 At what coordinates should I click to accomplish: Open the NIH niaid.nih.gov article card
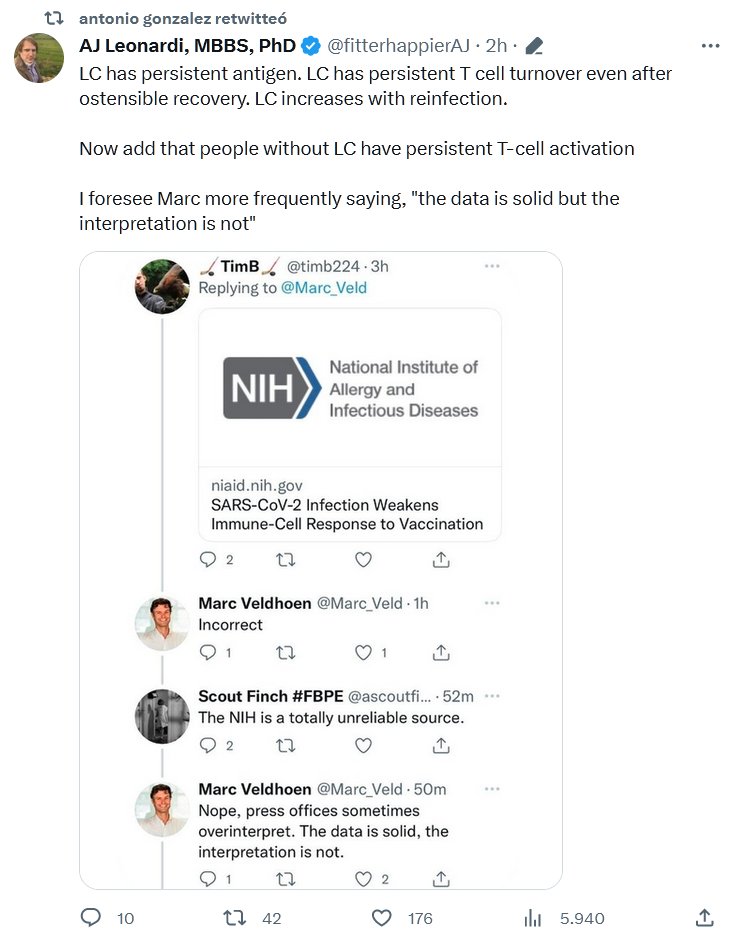349,425
